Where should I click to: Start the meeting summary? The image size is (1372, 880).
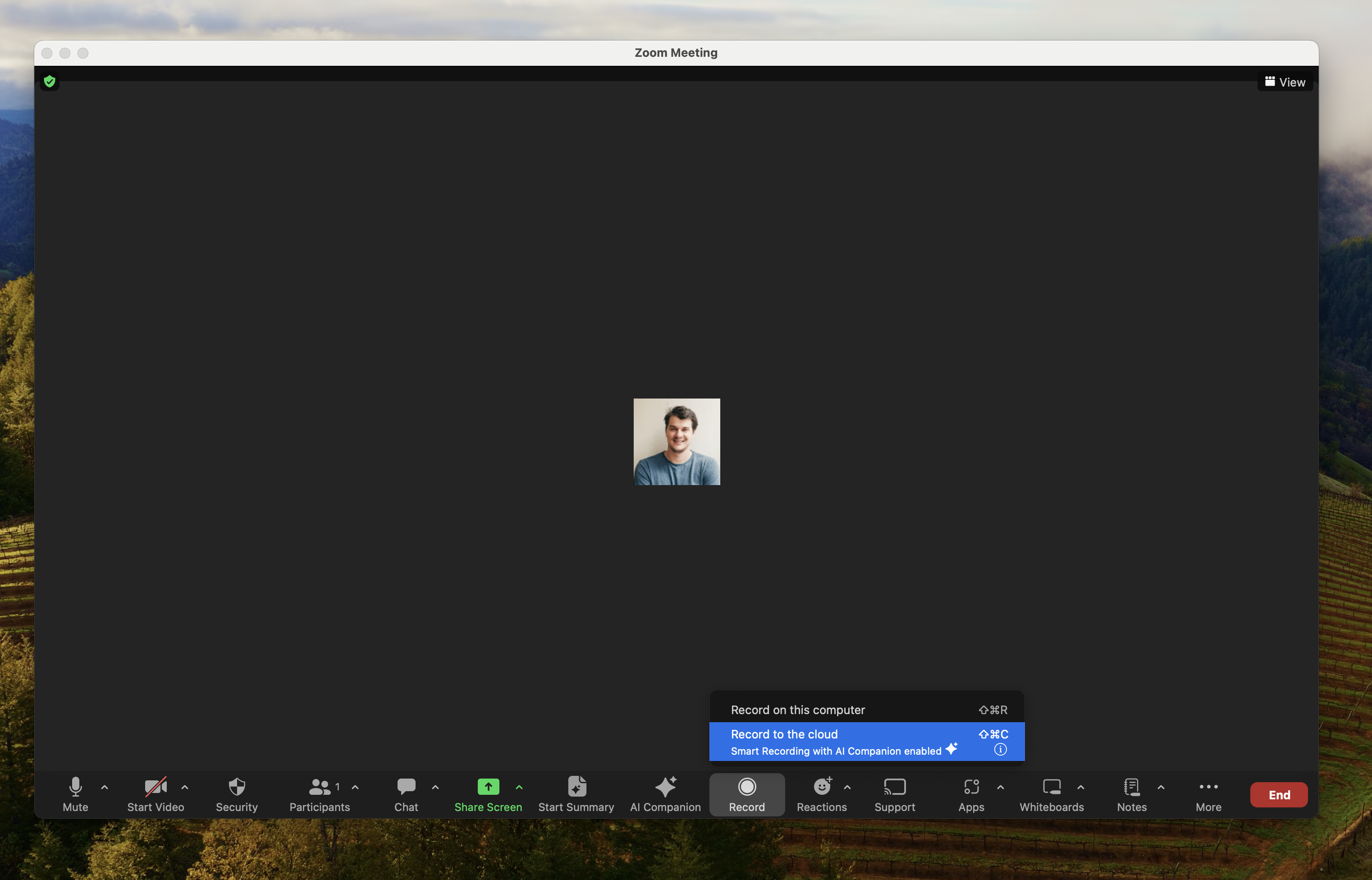(576, 794)
